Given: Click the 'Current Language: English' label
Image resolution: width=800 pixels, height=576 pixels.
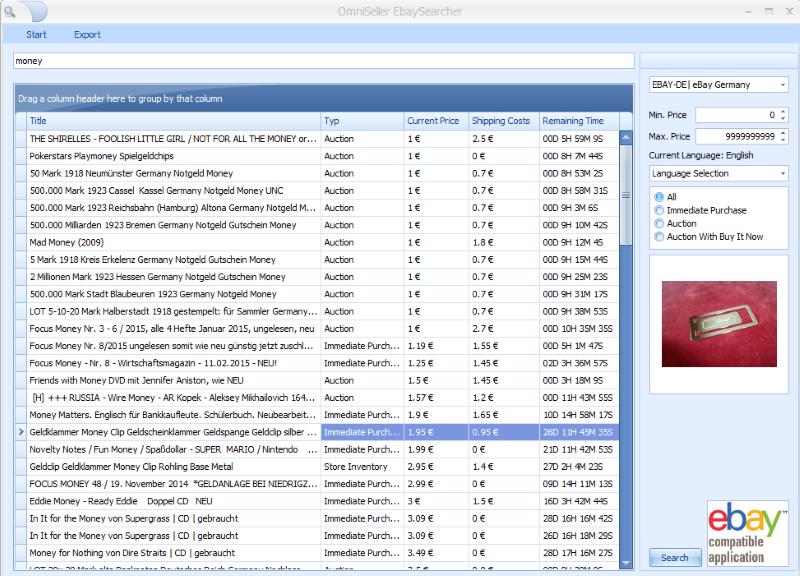Looking at the screenshot, I should click(x=701, y=155).
